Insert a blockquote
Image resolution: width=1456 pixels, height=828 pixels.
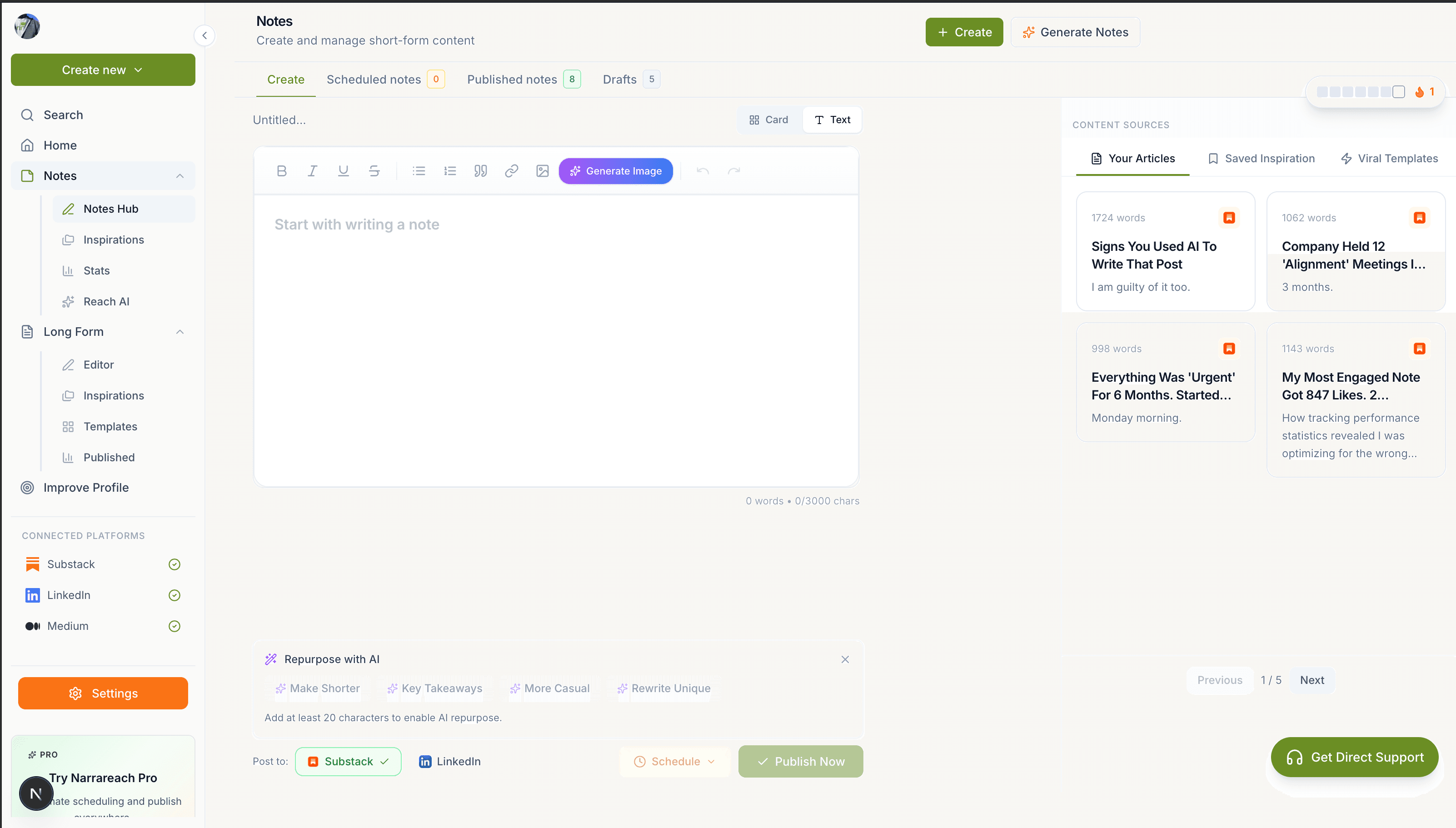click(480, 170)
